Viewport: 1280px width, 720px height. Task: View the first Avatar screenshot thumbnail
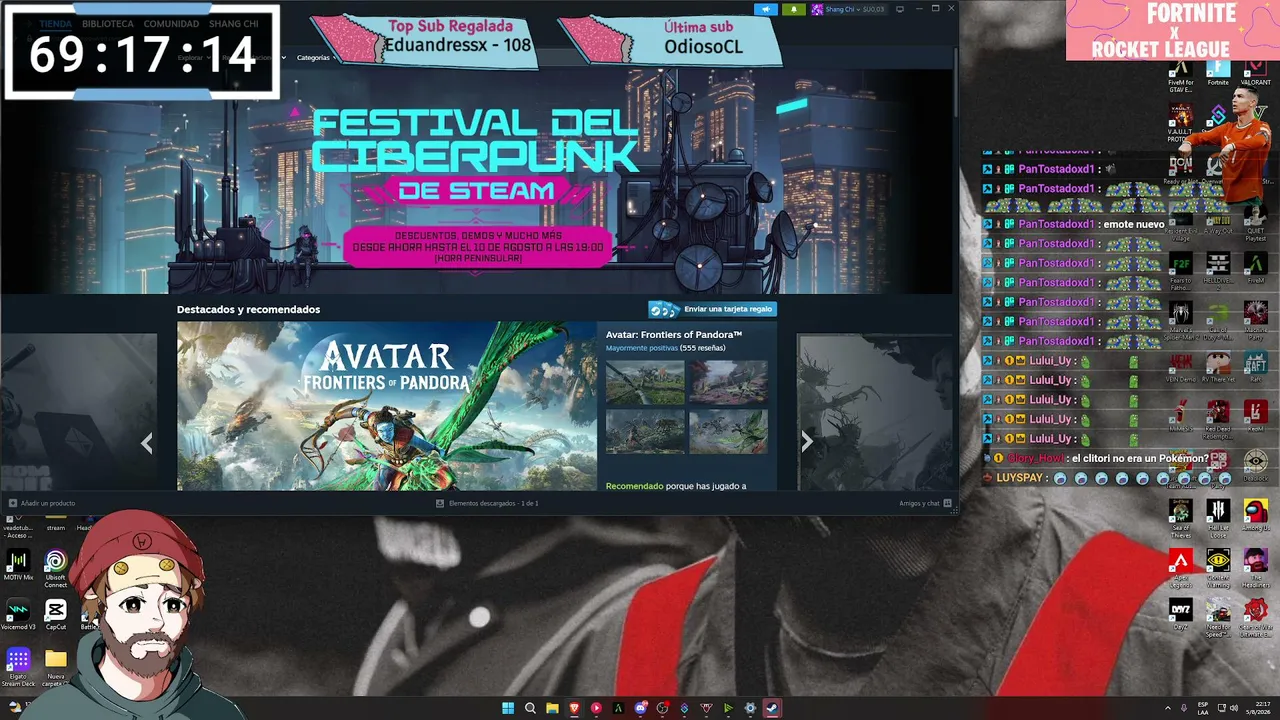click(x=645, y=382)
